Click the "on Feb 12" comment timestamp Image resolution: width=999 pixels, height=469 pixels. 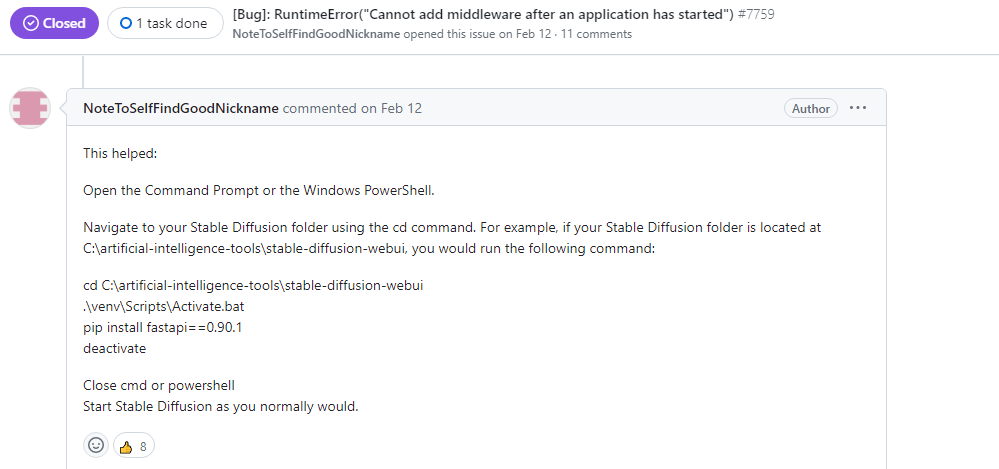391,108
